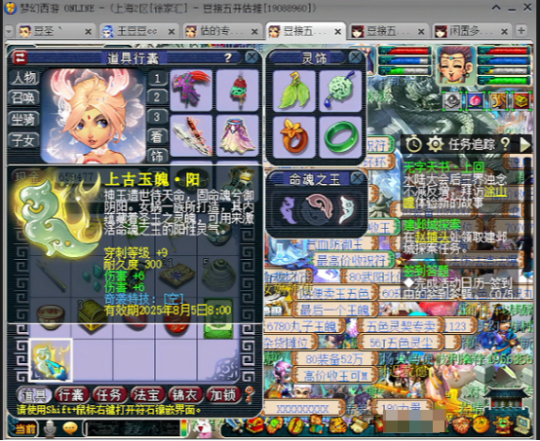The width and height of the screenshot is (540, 441).
Task: Open the gear settings in 任务追踪 bar
Action: [435, 144]
